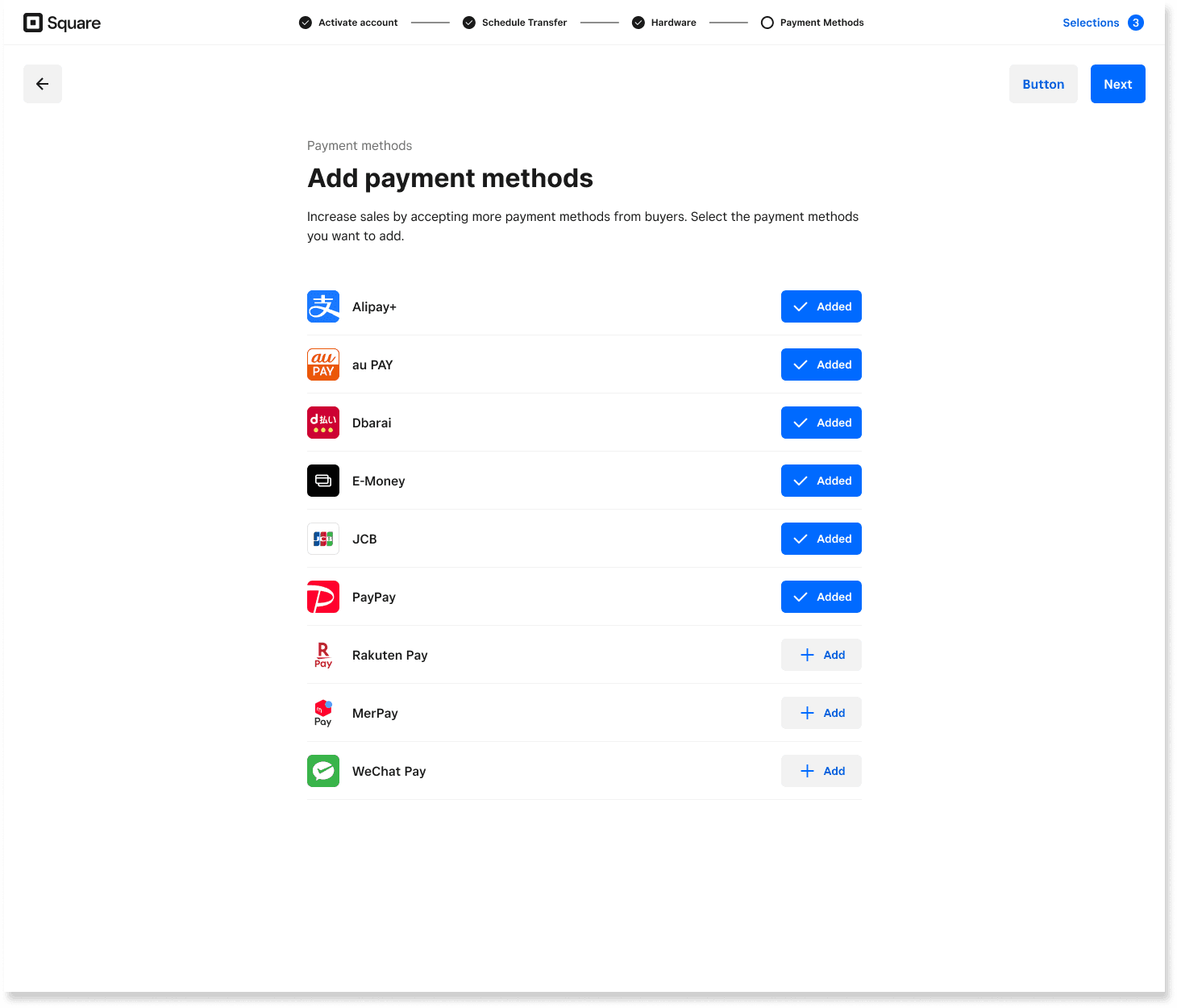
Task: Click the WeChat Pay logo icon
Action: [x=323, y=771]
